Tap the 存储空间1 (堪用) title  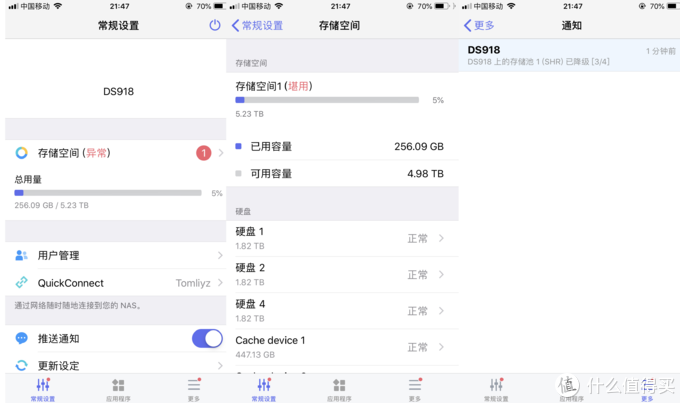click(274, 86)
